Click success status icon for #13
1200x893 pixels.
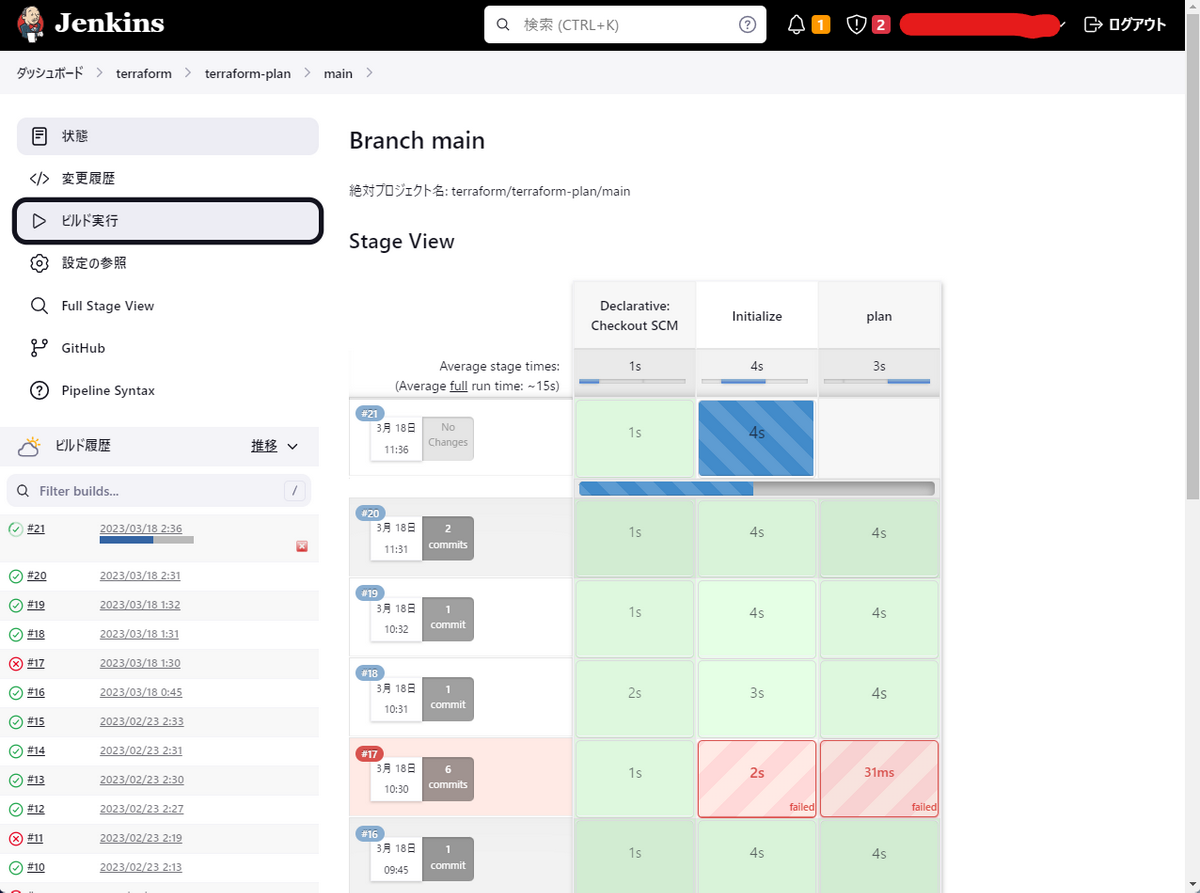click(15, 779)
